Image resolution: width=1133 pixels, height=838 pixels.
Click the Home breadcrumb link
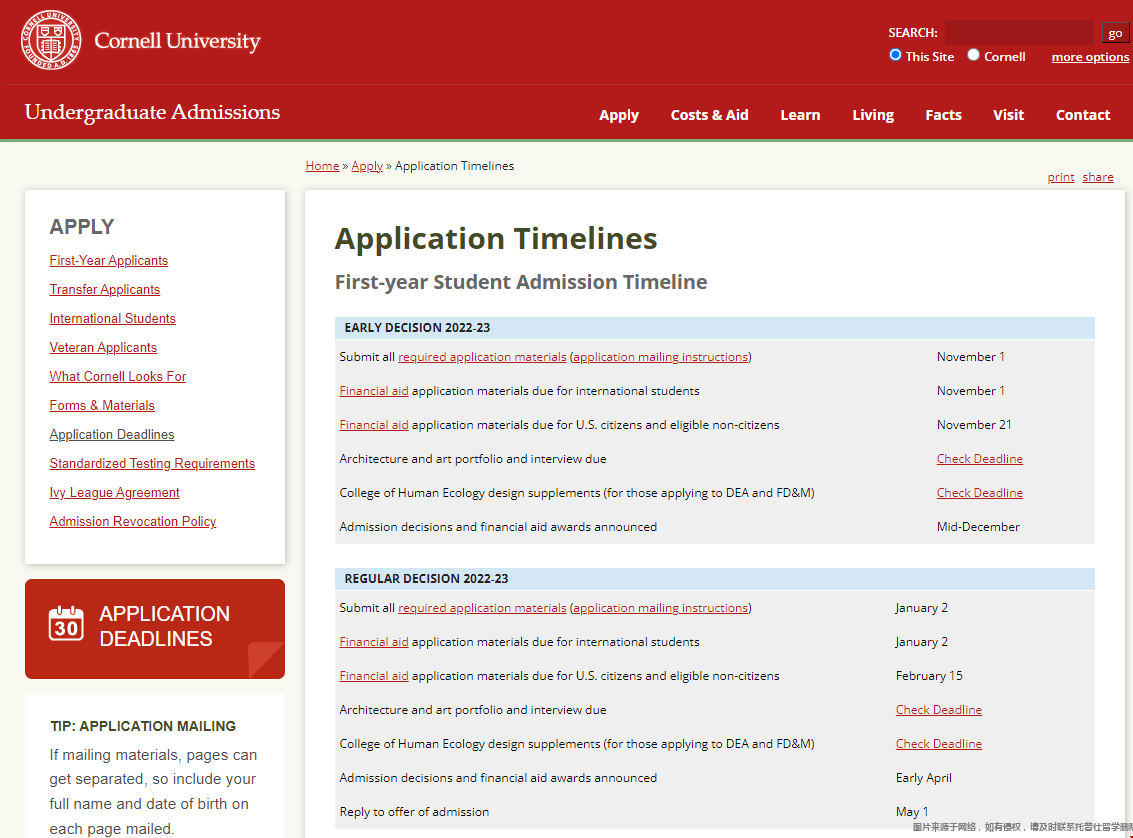[x=322, y=165]
